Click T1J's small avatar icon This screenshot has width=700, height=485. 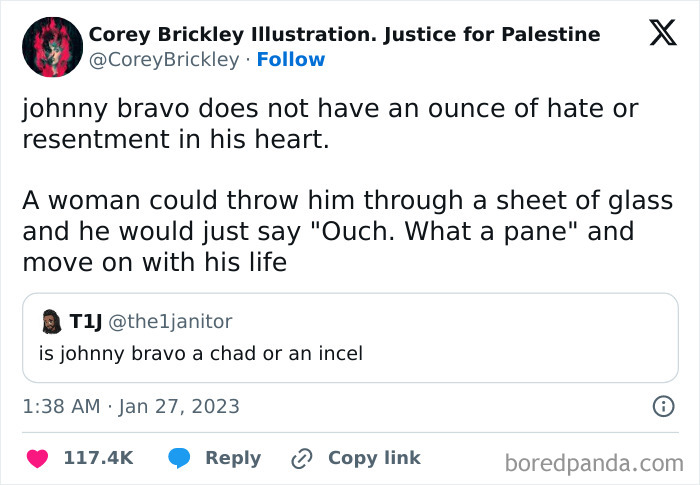(x=50, y=321)
